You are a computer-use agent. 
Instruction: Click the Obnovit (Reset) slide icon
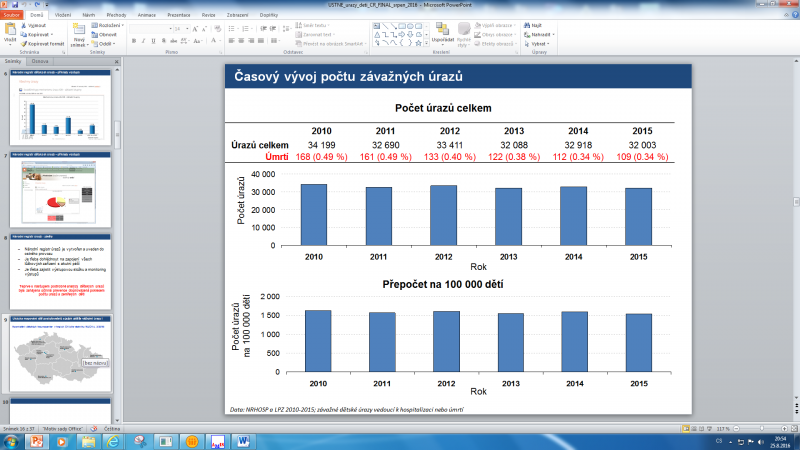click(x=94, y=34)
